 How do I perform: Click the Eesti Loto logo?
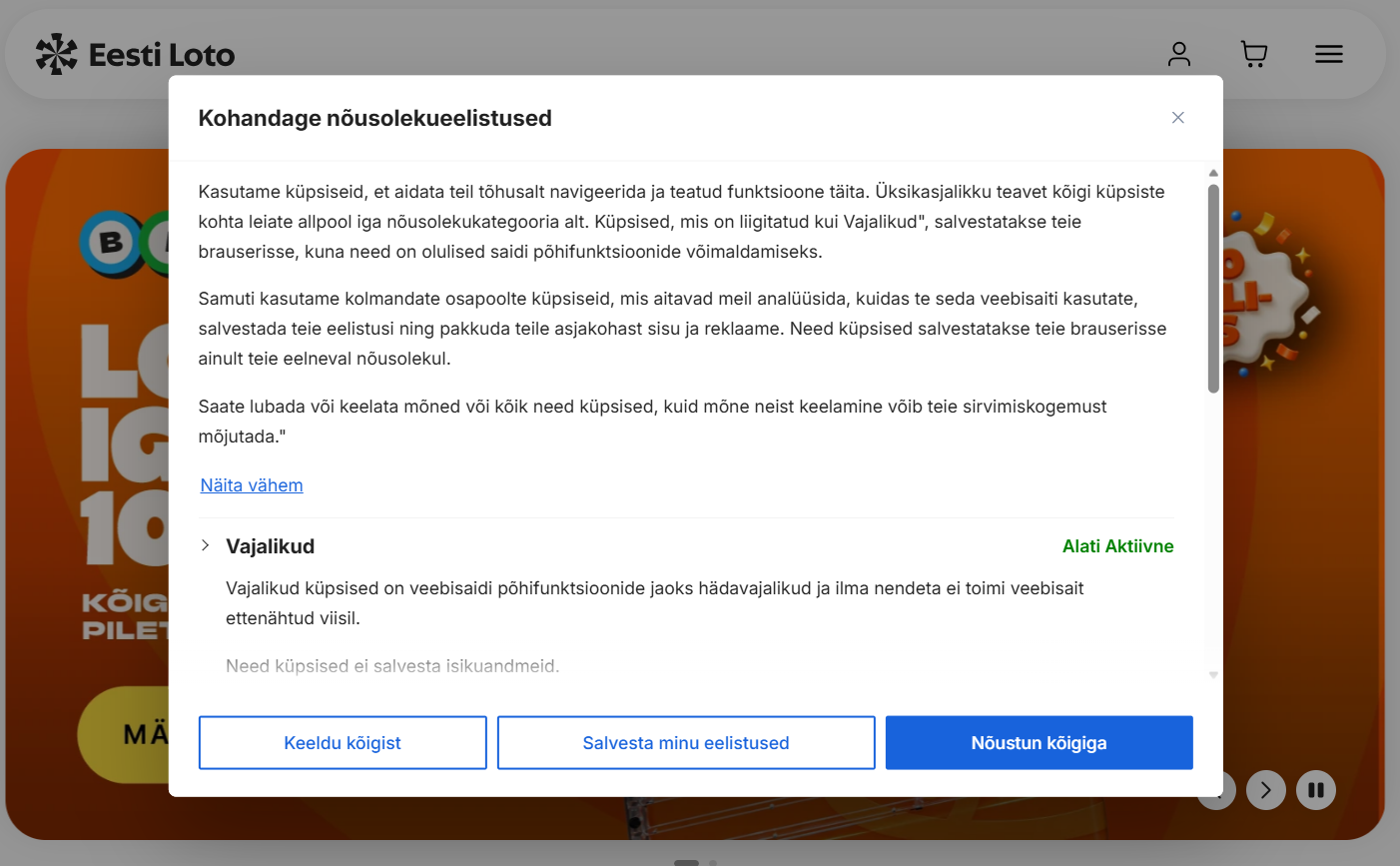135,54
